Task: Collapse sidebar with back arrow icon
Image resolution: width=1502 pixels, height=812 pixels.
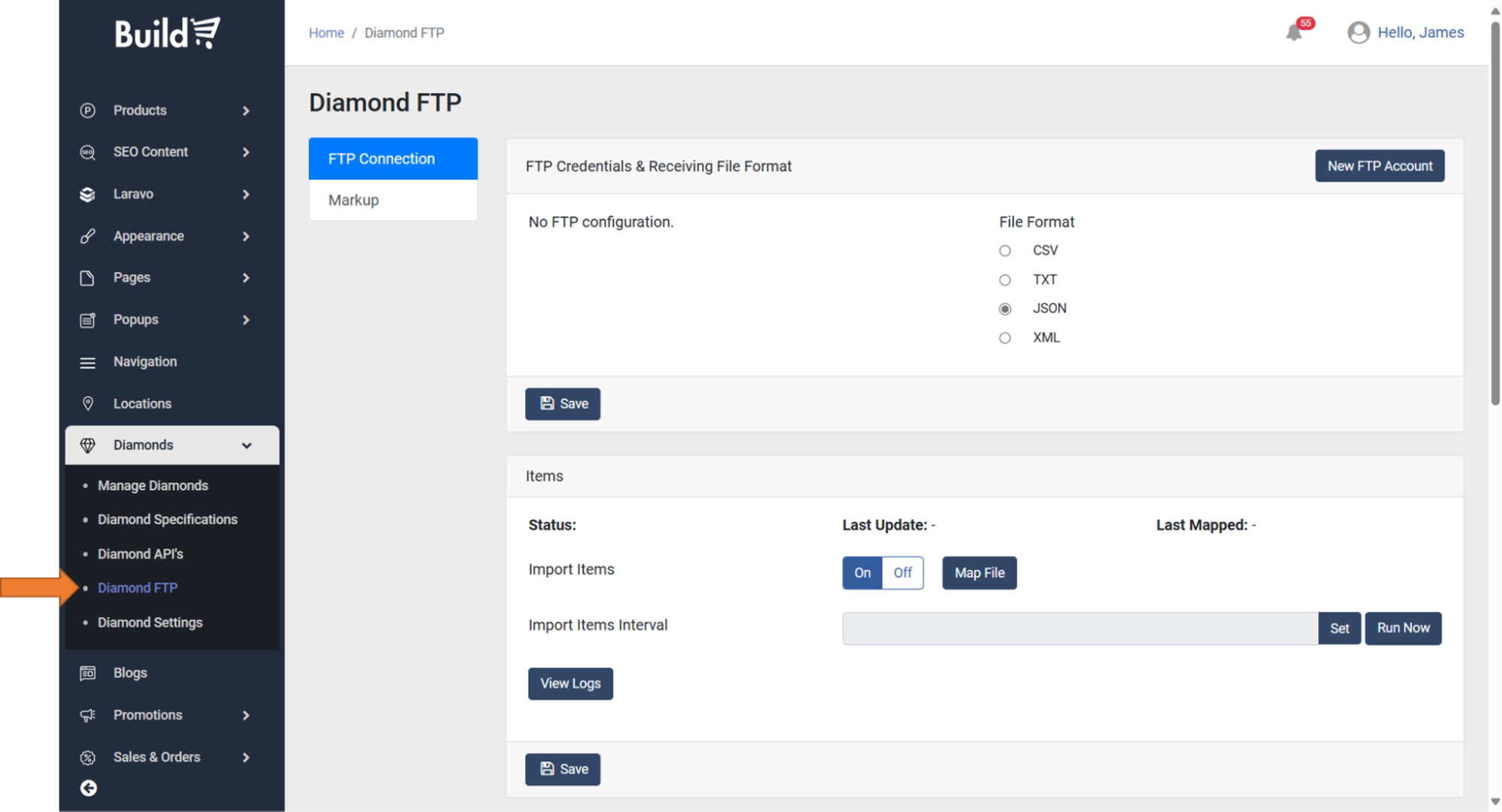Action: click(89, 788)
